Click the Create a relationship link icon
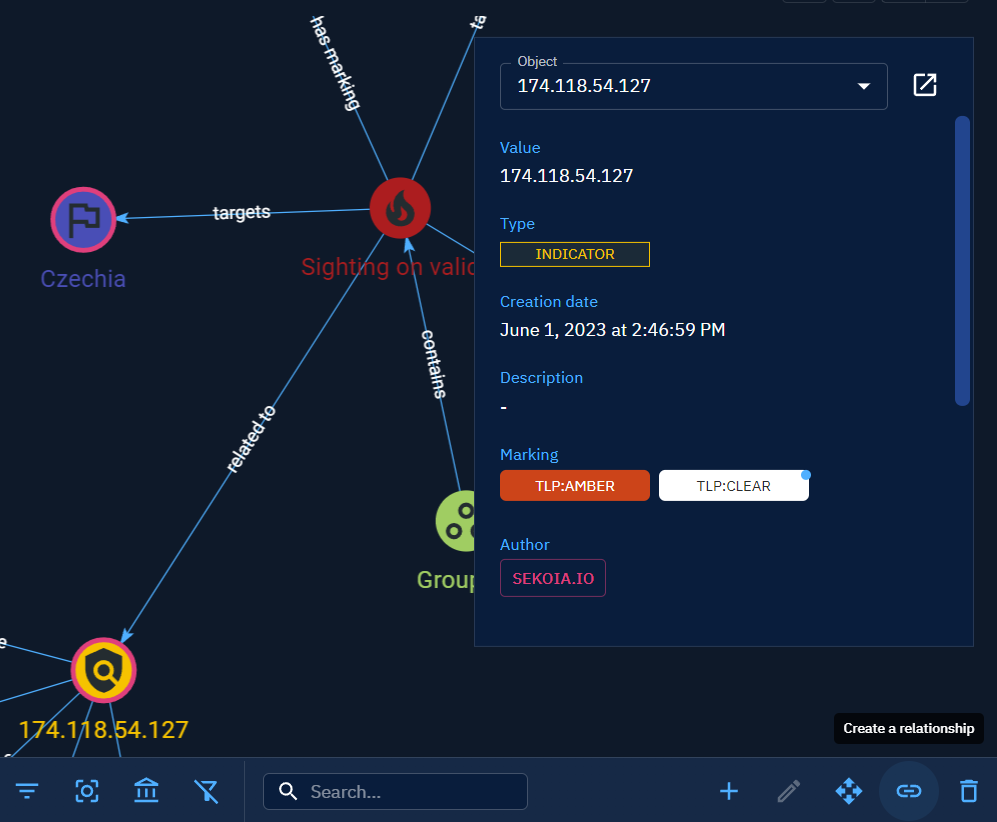This screenshot has height=822, width=997. click(x=908, y=791)
